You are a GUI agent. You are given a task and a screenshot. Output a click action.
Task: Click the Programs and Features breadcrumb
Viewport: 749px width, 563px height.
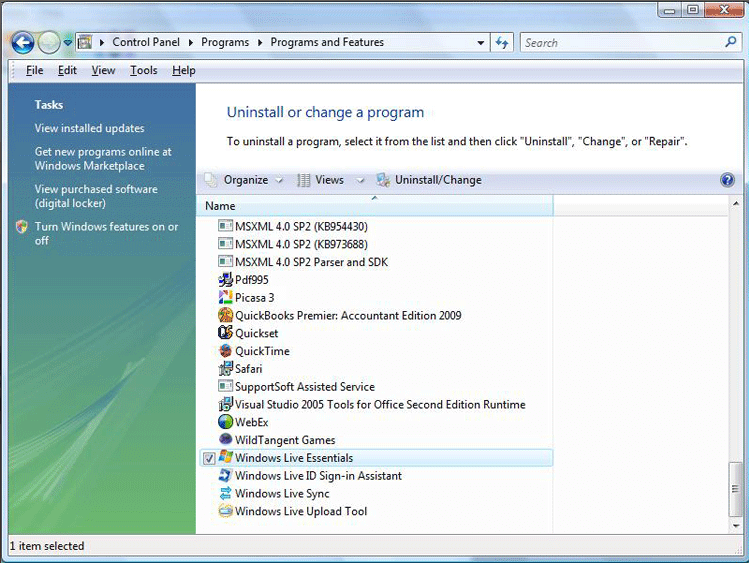coord(327,42)
